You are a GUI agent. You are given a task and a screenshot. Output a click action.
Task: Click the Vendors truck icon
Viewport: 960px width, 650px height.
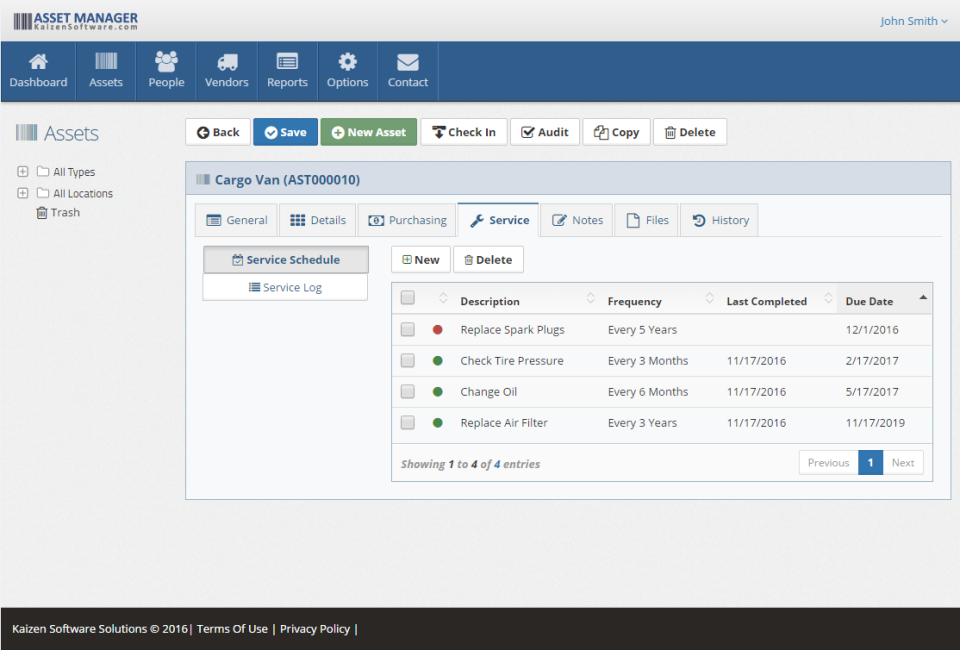click(226, 63)
